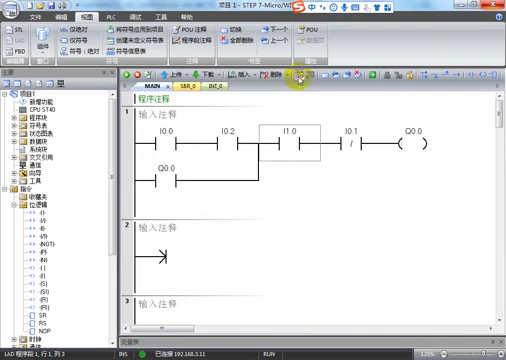The width and height of the screenshot is (506, 360).
Task: Toggle network comments (程序段注释) display
Action: (x=192, y=40)
